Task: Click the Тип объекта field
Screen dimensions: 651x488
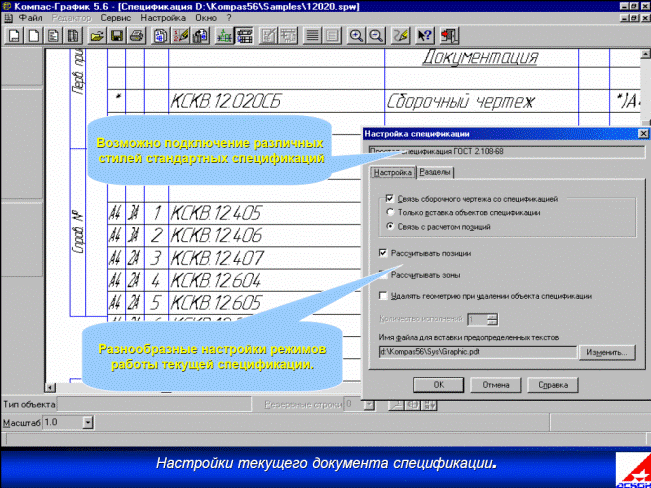Action: (x=154, y=405)
